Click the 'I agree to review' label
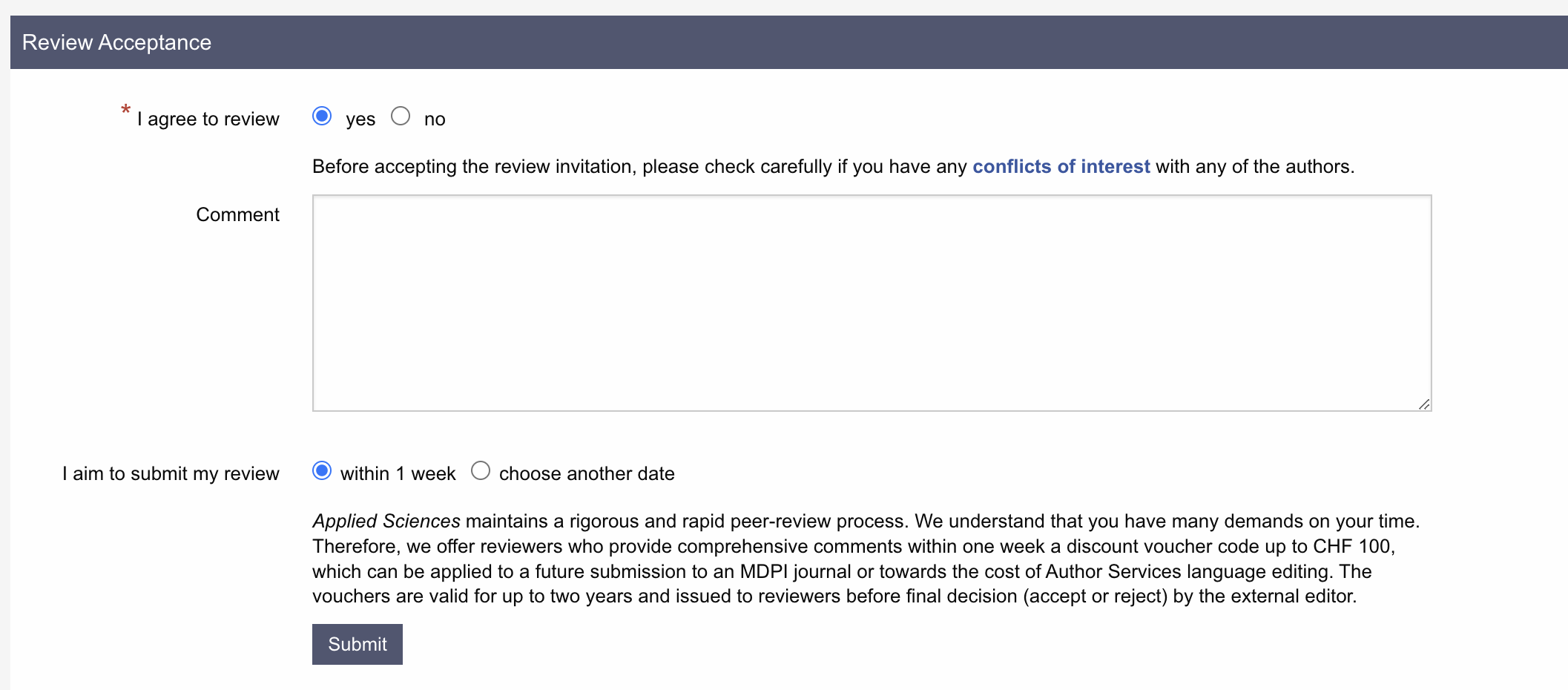The height and width of the screenshot is (690, 1568). click(208, 119)
